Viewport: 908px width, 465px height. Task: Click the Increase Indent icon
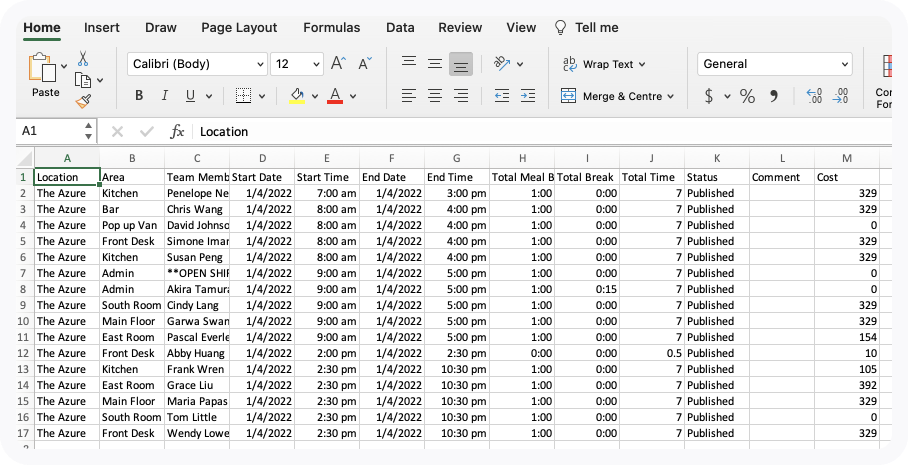tap(527, 96)
